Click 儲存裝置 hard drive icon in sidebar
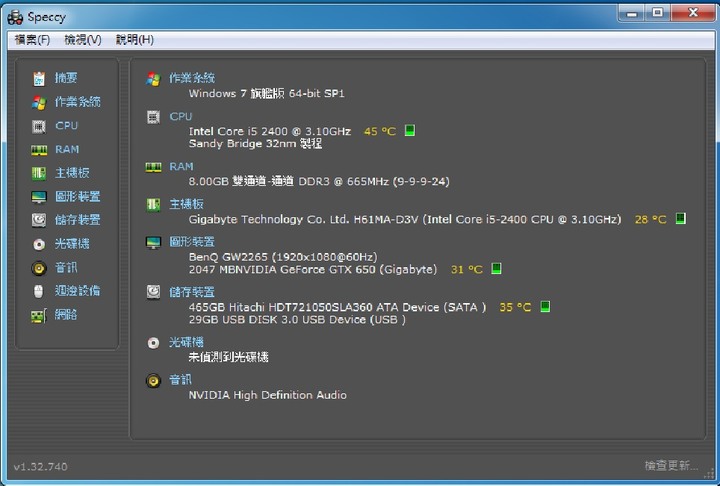This screenshot has width=720, height=486. click(x=39, y=220)
